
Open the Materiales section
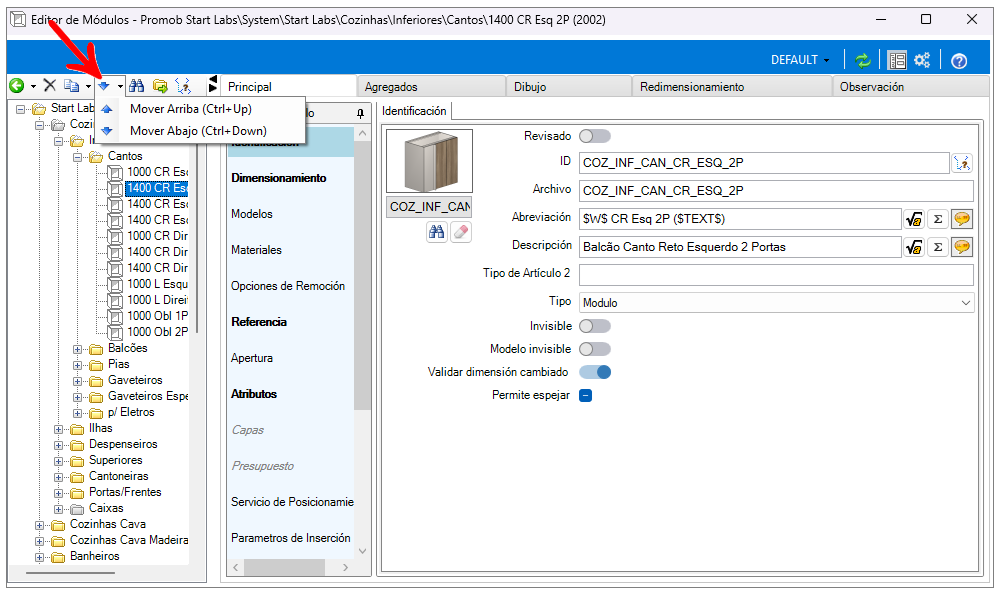[x=257, y=250]
